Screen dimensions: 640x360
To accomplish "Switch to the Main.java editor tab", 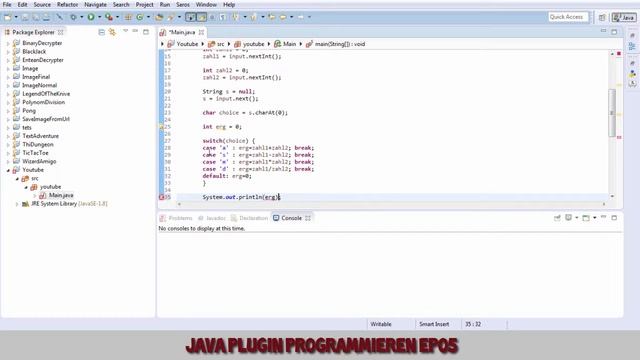I will point(182,32).
